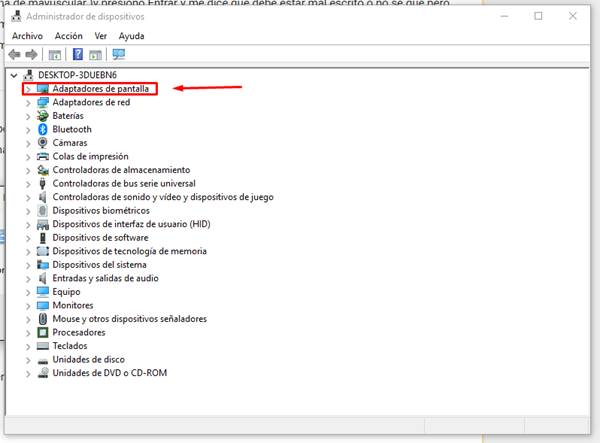Click the Monitores monitor icon
Screen dimensions: 600x443
[43, 306]
